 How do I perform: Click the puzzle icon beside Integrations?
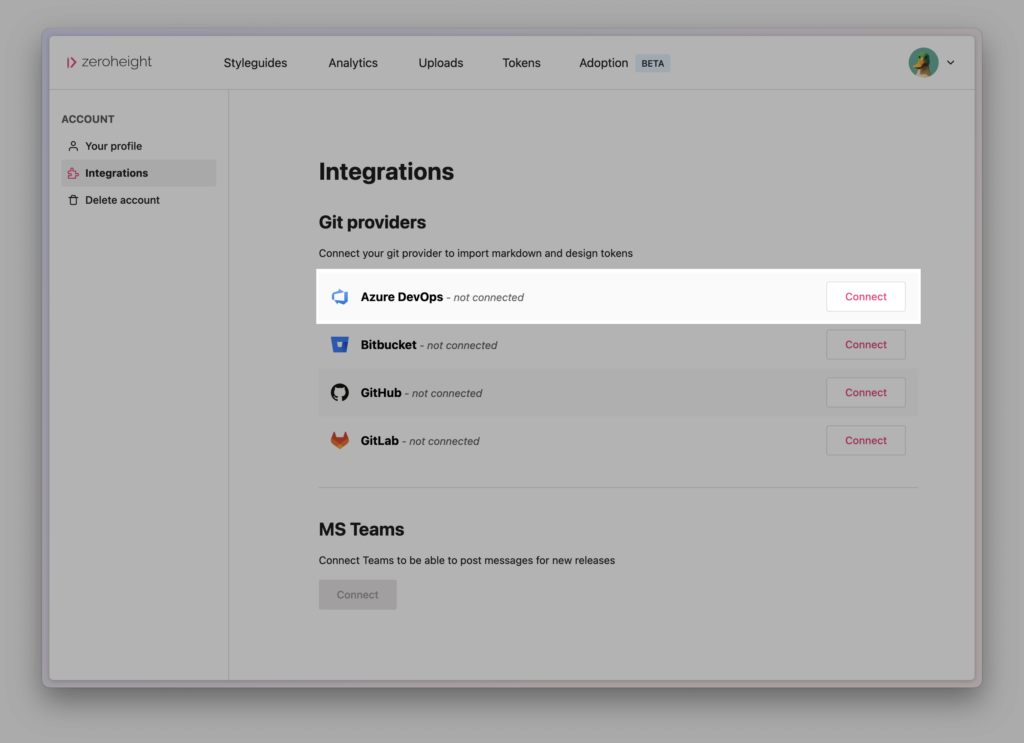73,173
